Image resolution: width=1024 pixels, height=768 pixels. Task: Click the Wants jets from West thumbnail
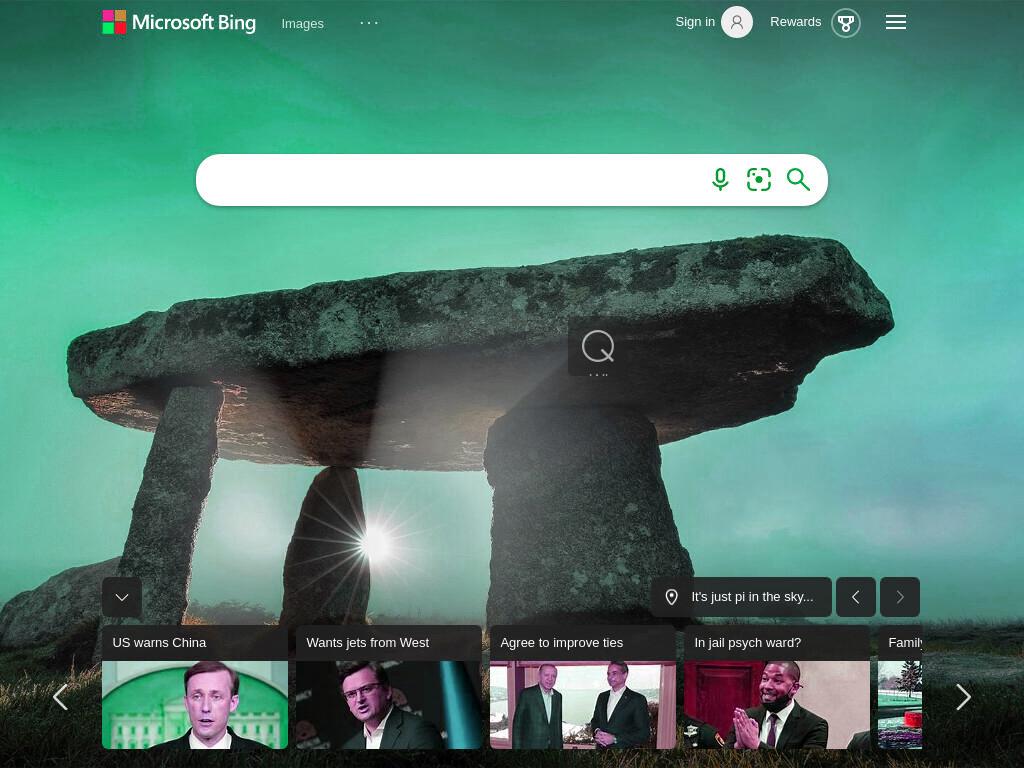(389, 705)
